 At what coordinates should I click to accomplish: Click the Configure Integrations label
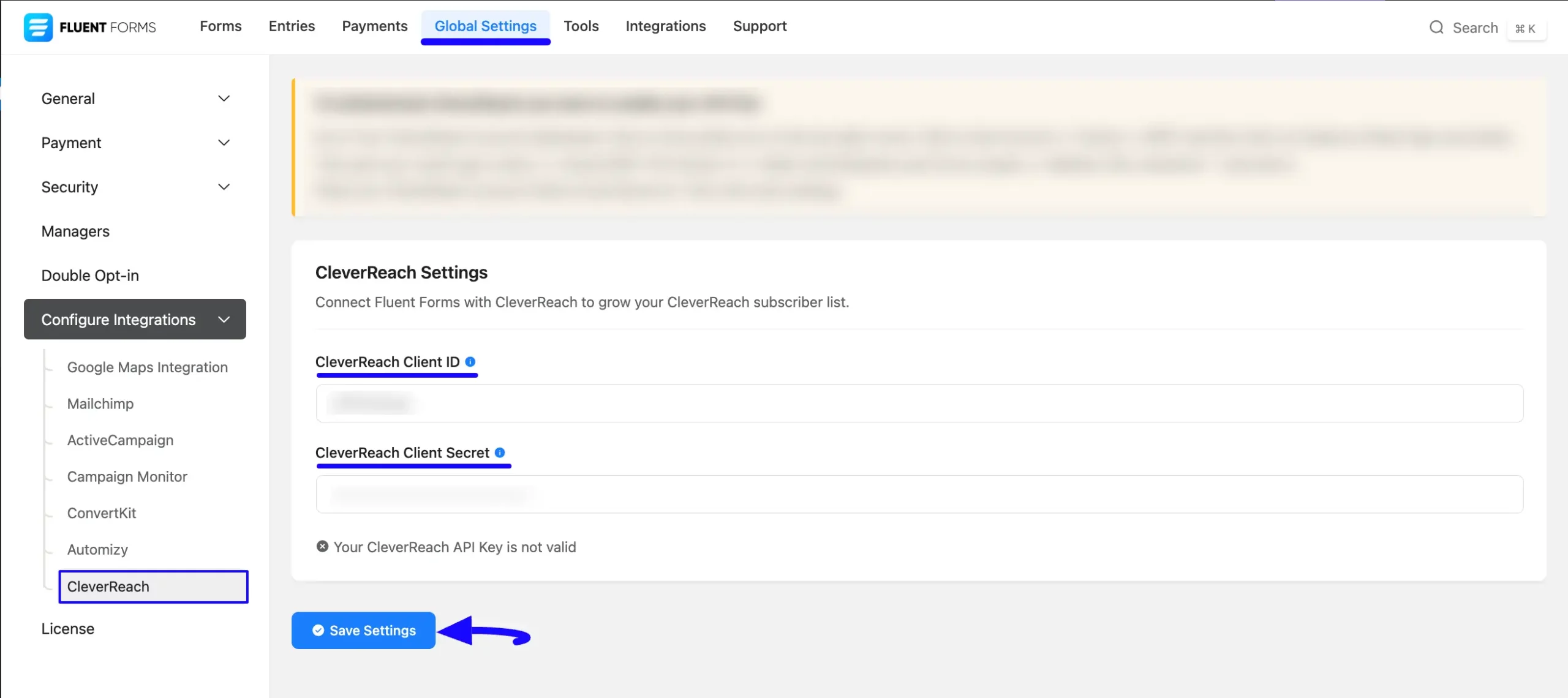pos(118,319)
